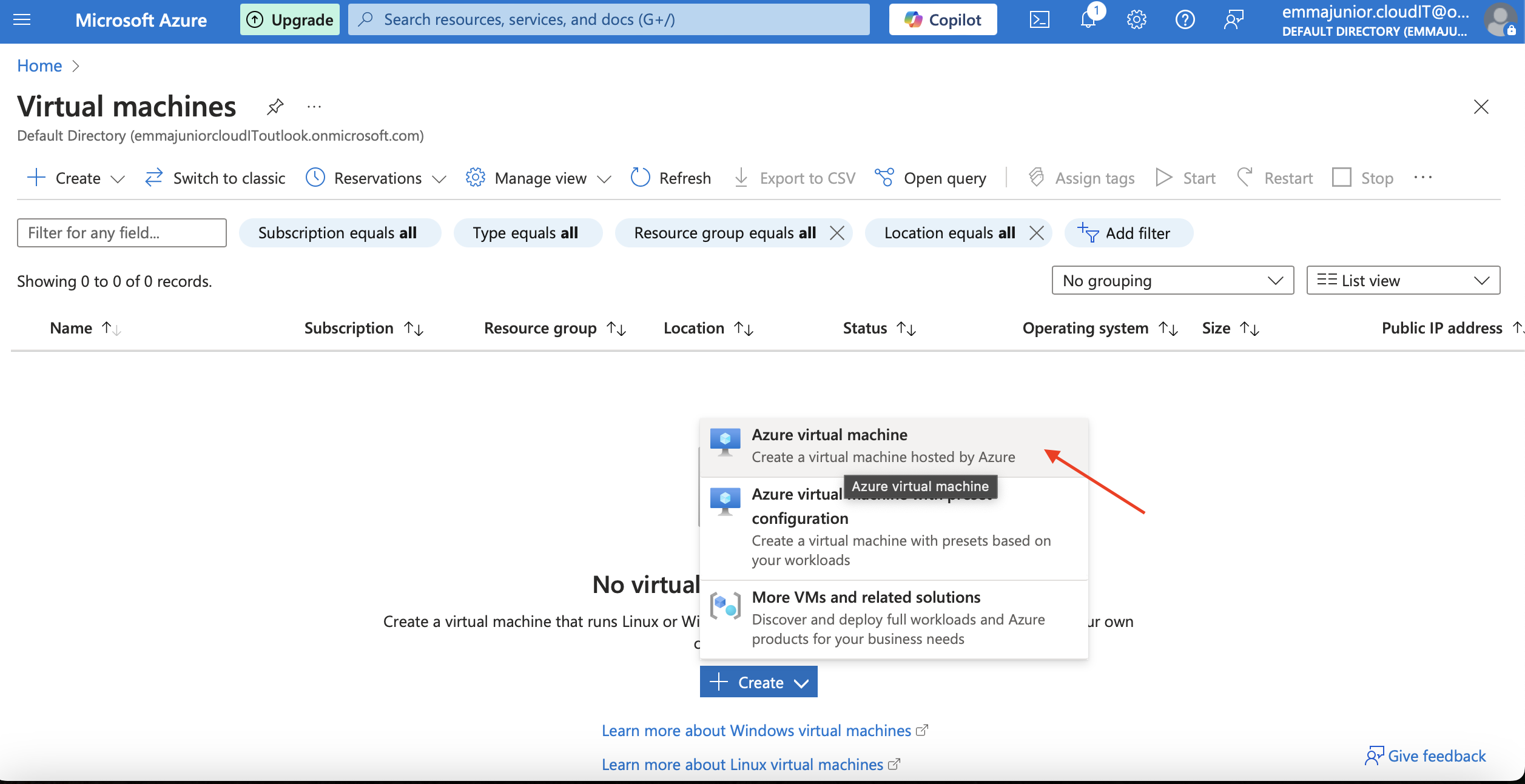
Task: Remove the Location equals all filter
Action: pyautogui.click(x=1037, y=233)
